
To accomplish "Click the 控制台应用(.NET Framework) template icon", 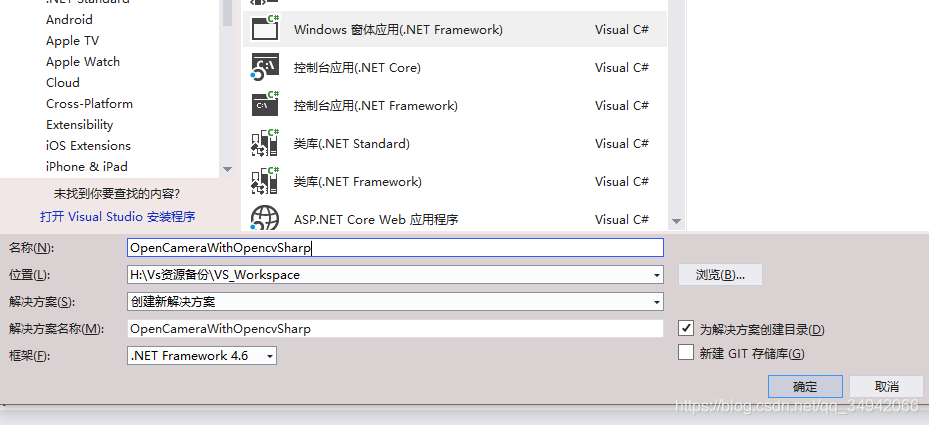I will 265,104.
